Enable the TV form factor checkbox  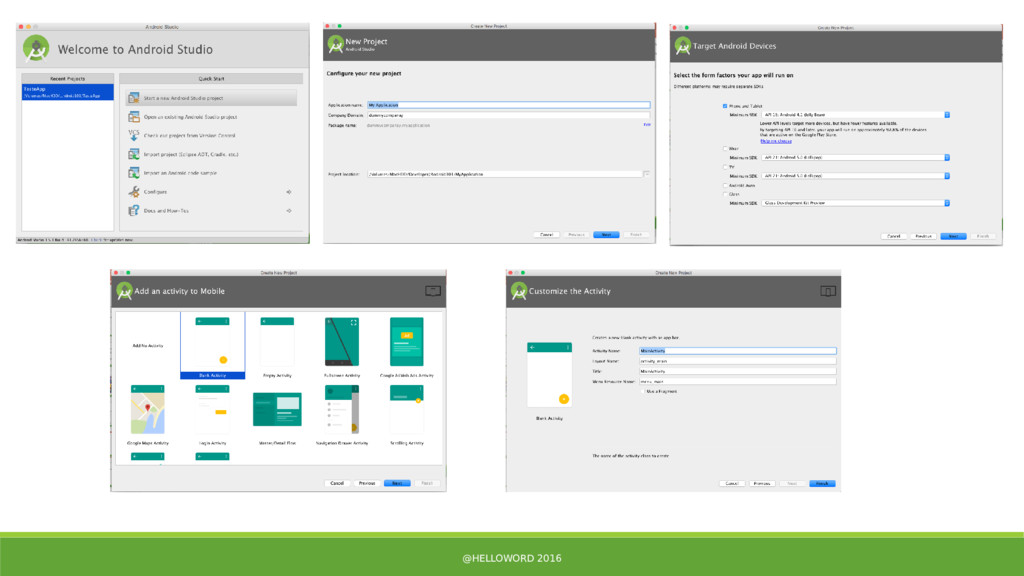coord(725,167)
